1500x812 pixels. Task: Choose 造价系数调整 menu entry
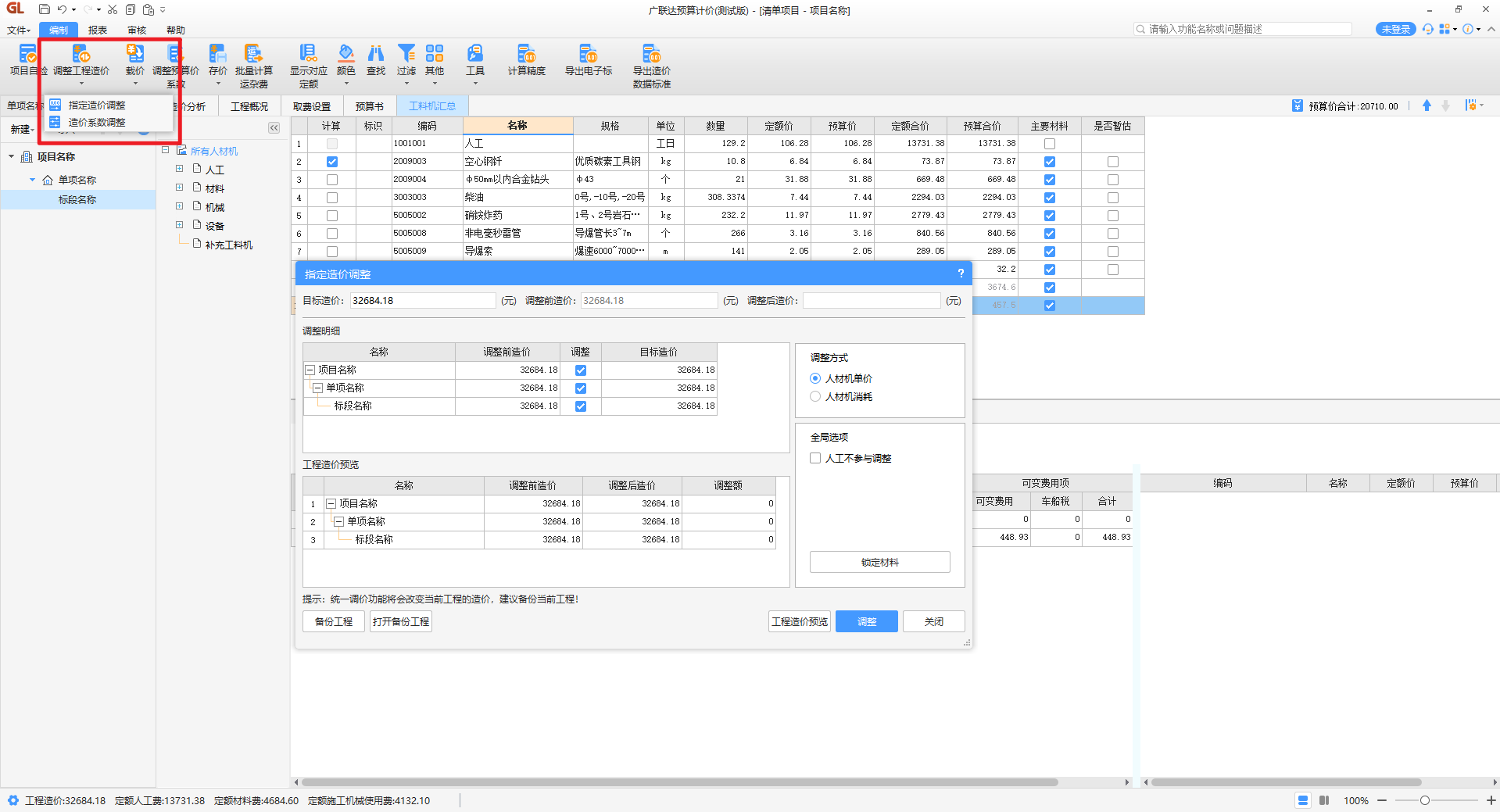[x=97, y=123]
